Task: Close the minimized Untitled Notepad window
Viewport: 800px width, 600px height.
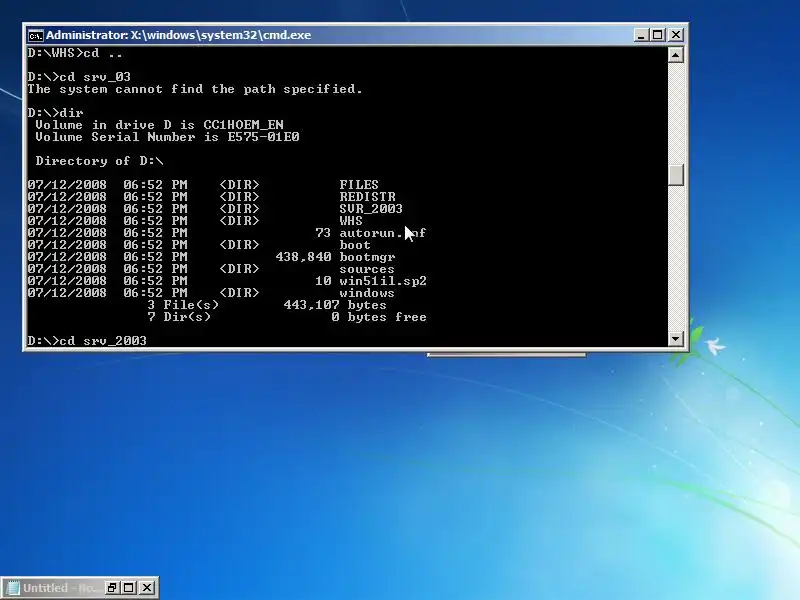Action: pos(147,588)
